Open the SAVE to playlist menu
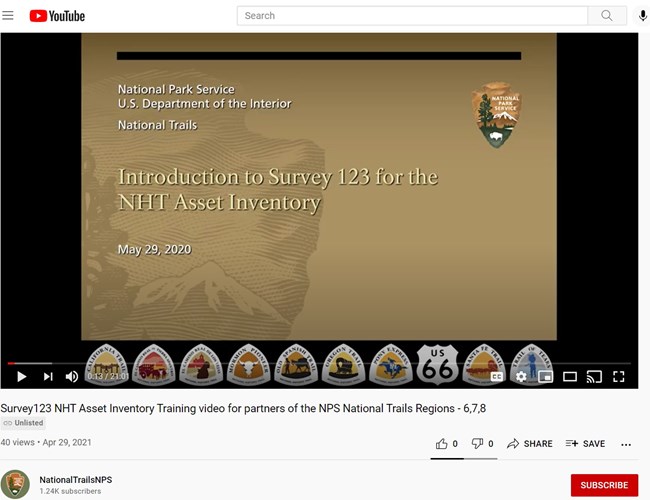 coord(585,444)
